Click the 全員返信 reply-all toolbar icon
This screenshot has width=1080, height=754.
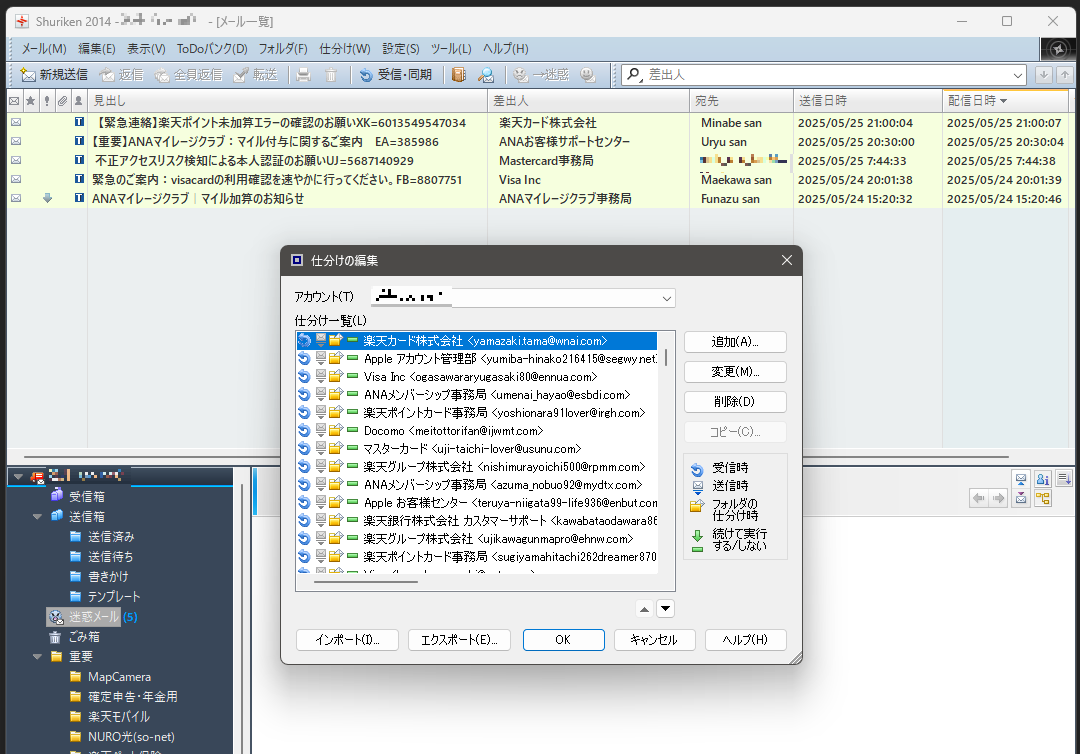point(188,74)
